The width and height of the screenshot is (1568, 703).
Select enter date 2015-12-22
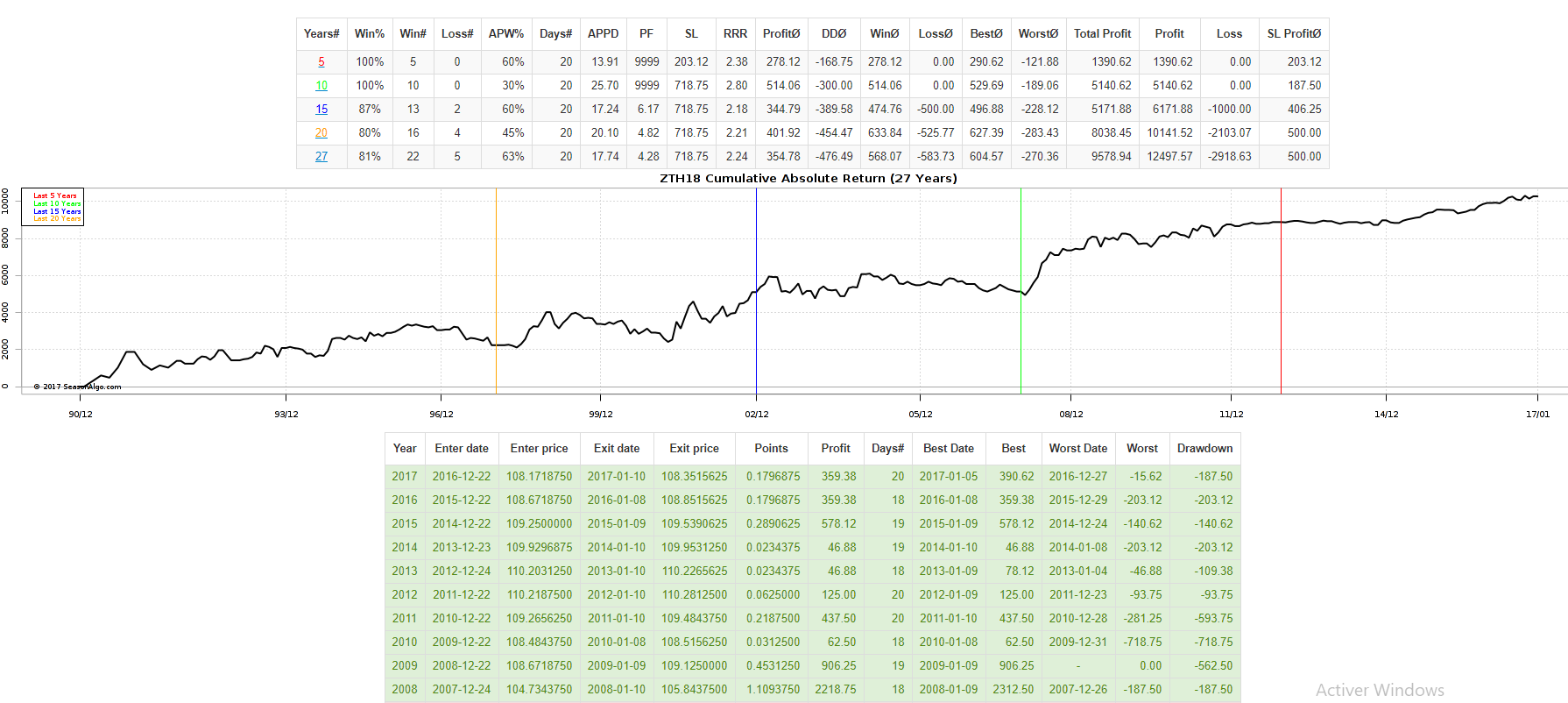click(462, 501)
